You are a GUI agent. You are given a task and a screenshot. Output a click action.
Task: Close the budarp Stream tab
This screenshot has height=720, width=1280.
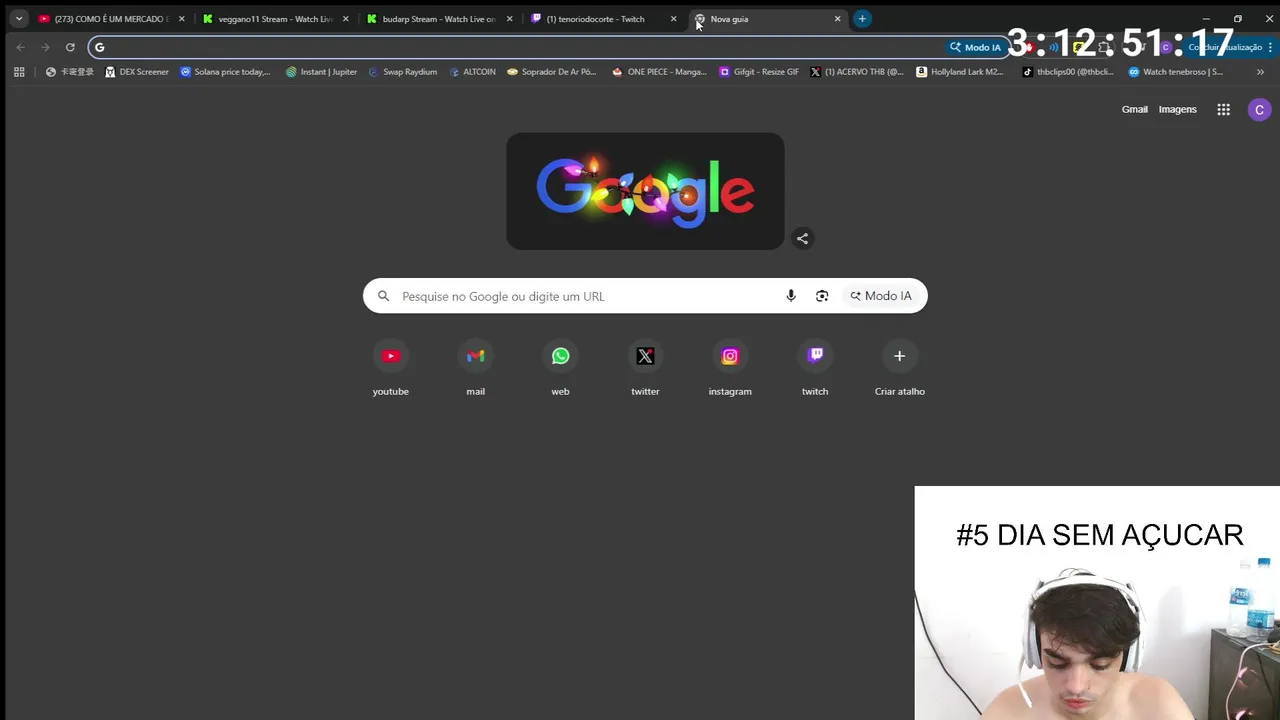pos(510,19)
